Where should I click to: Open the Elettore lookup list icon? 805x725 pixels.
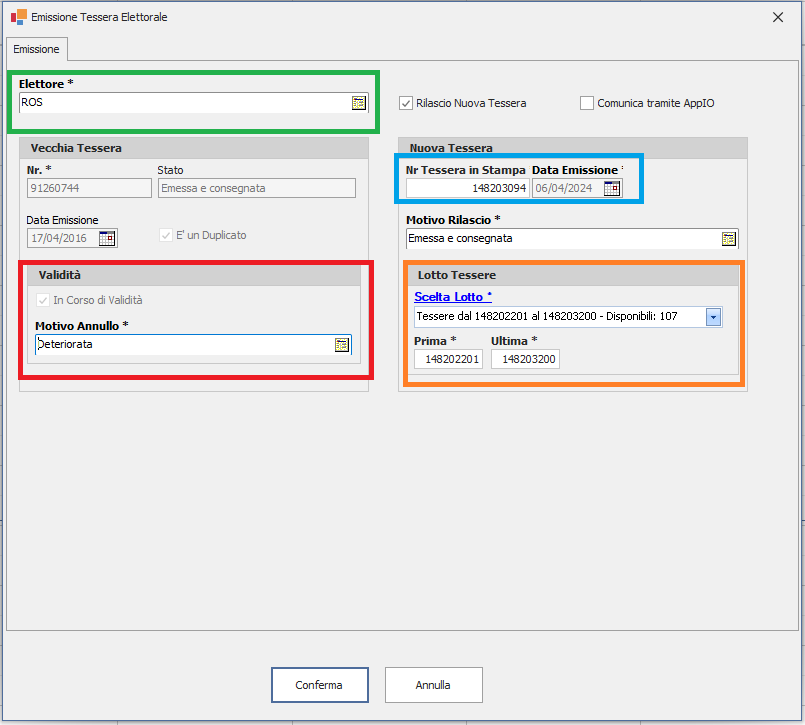pos(358,103)
